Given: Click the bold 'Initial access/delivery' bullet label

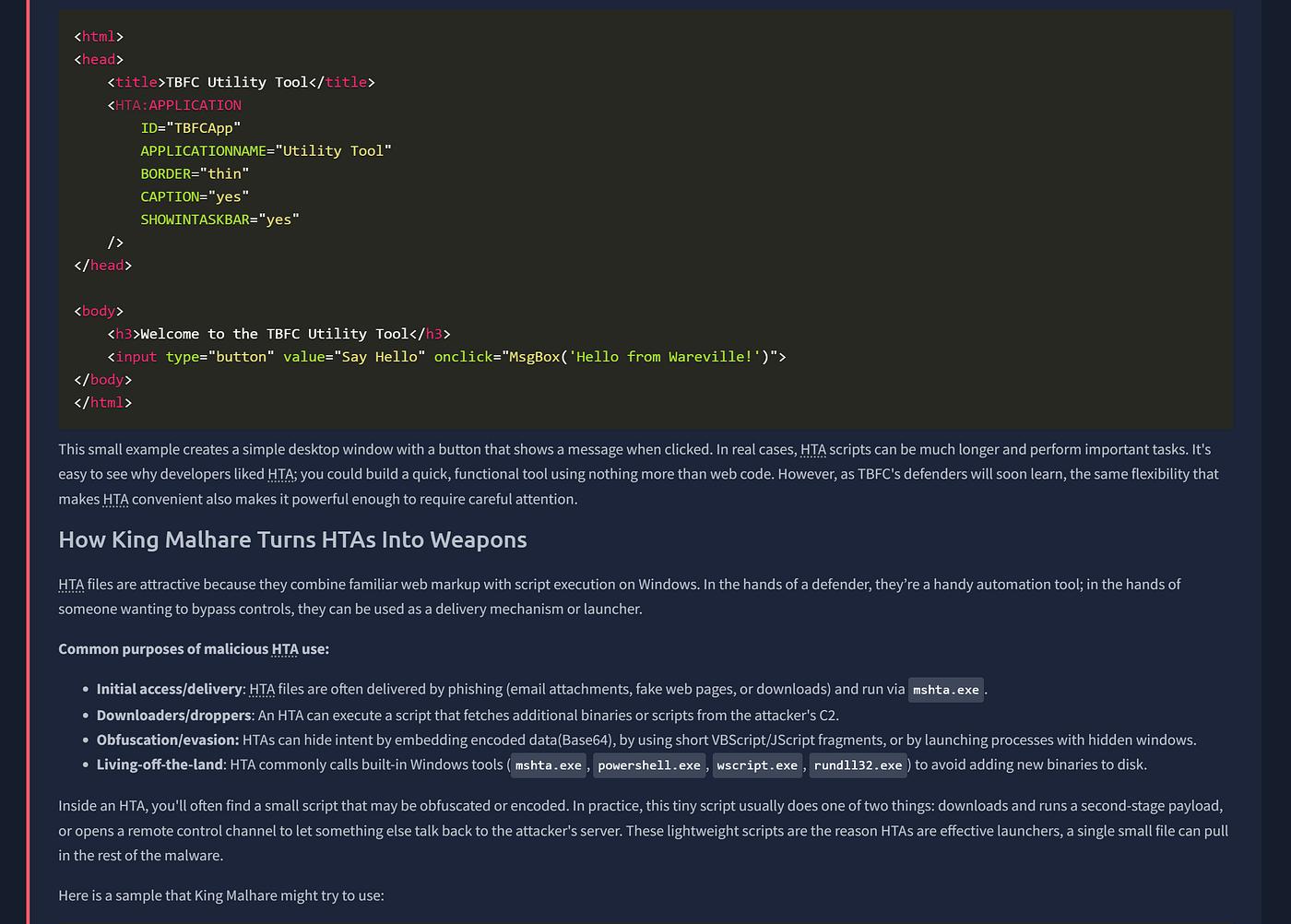Looking at the screenshot, I should coord(170,689).
